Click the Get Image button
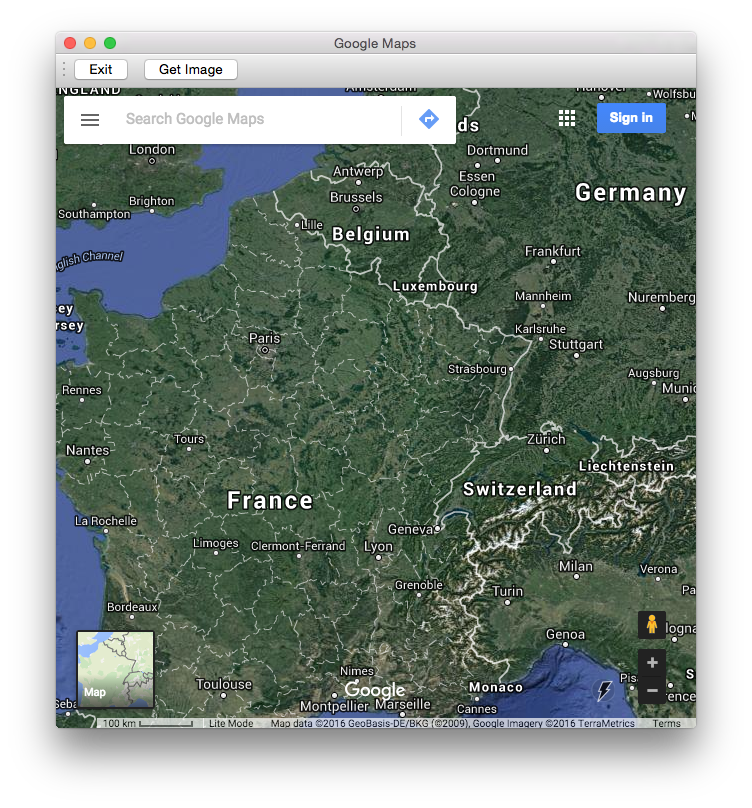The image size is (752, 808). (191, 70)
